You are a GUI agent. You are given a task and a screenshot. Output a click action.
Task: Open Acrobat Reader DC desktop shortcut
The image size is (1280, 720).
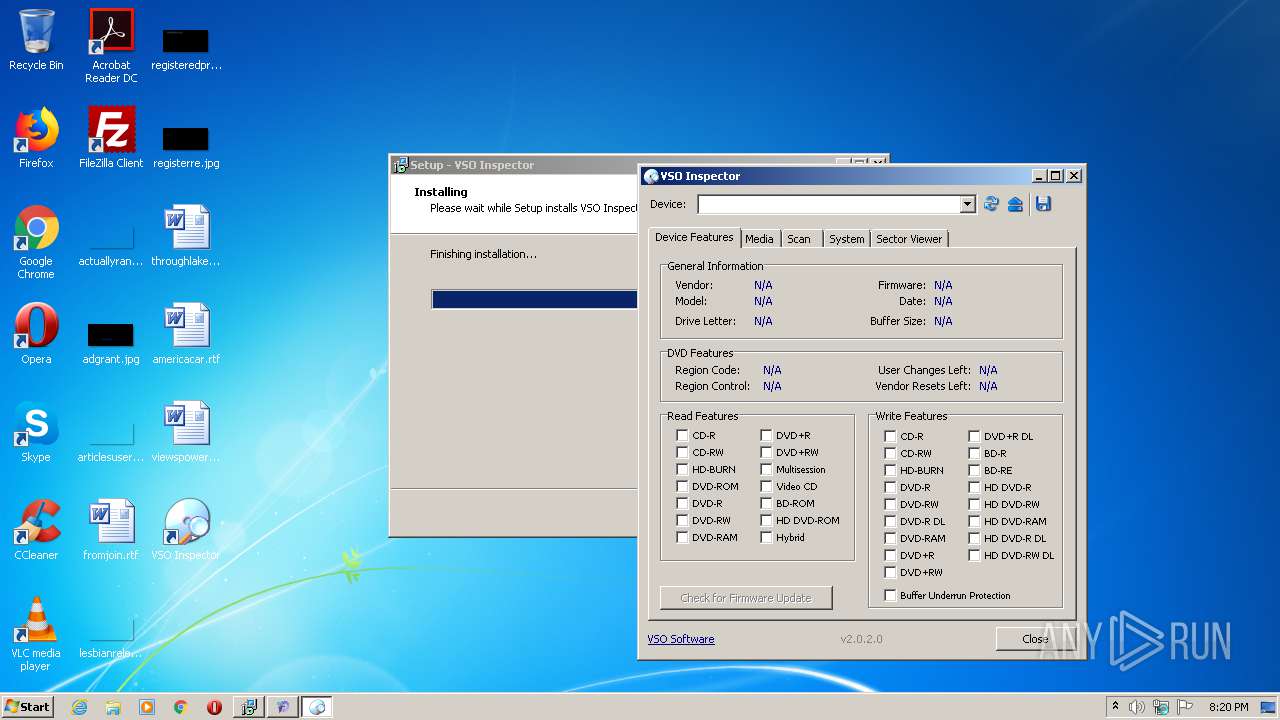(111, 46)
